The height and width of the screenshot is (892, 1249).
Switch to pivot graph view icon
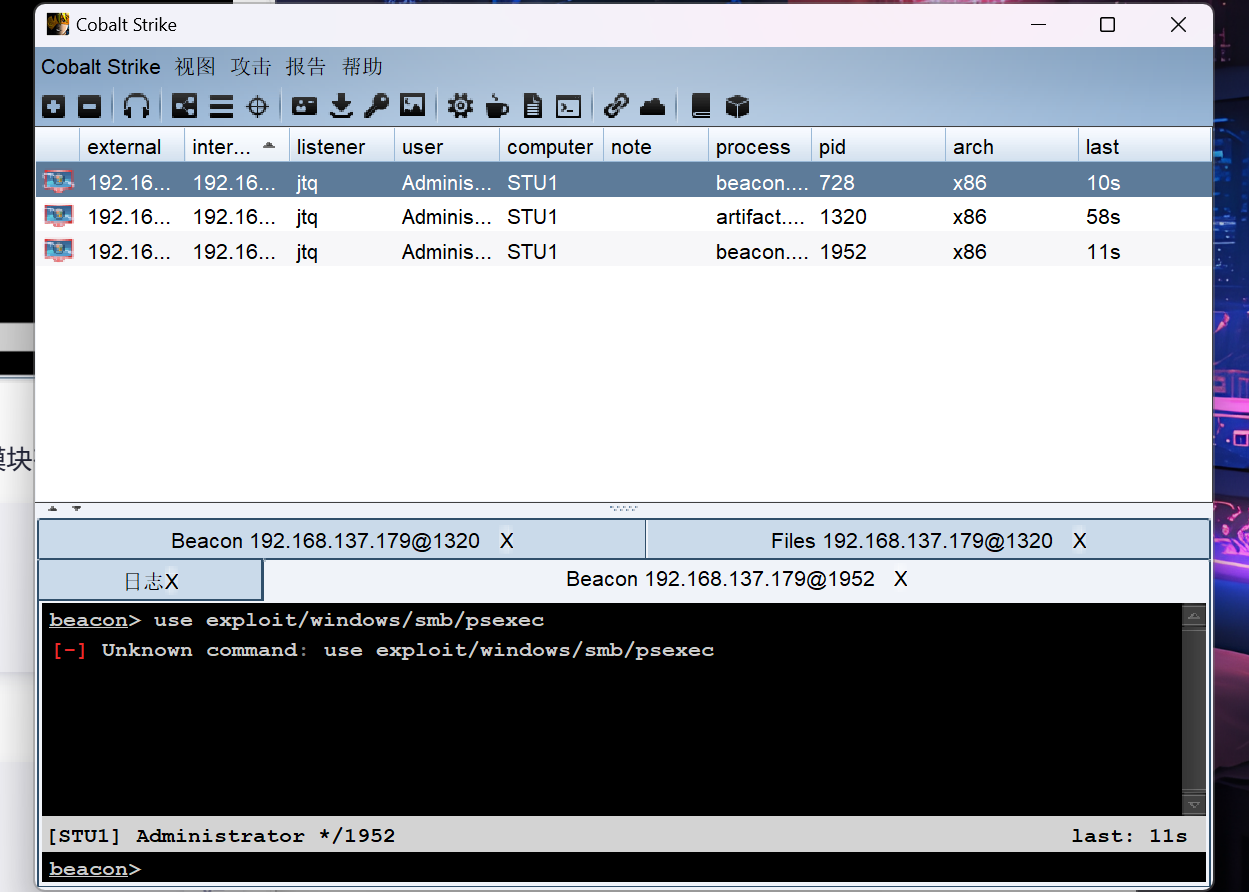[185, 106]
